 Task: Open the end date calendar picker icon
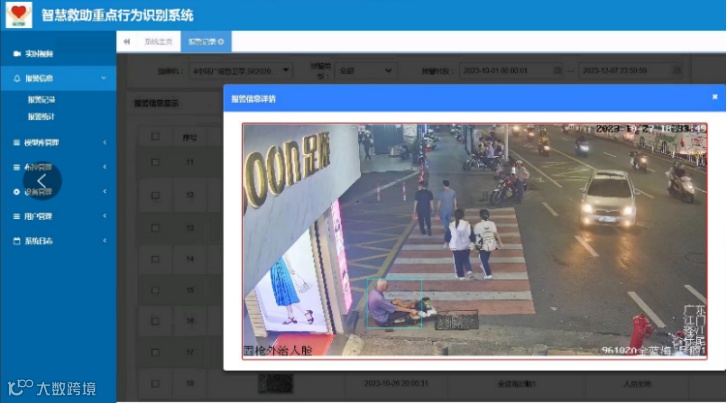676,70
